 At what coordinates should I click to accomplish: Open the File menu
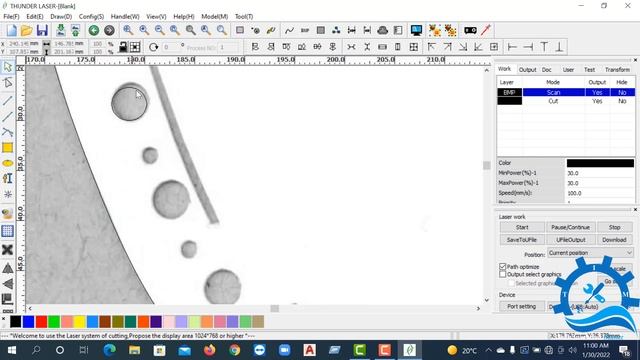pyautogui.click(x=11, y=16)
